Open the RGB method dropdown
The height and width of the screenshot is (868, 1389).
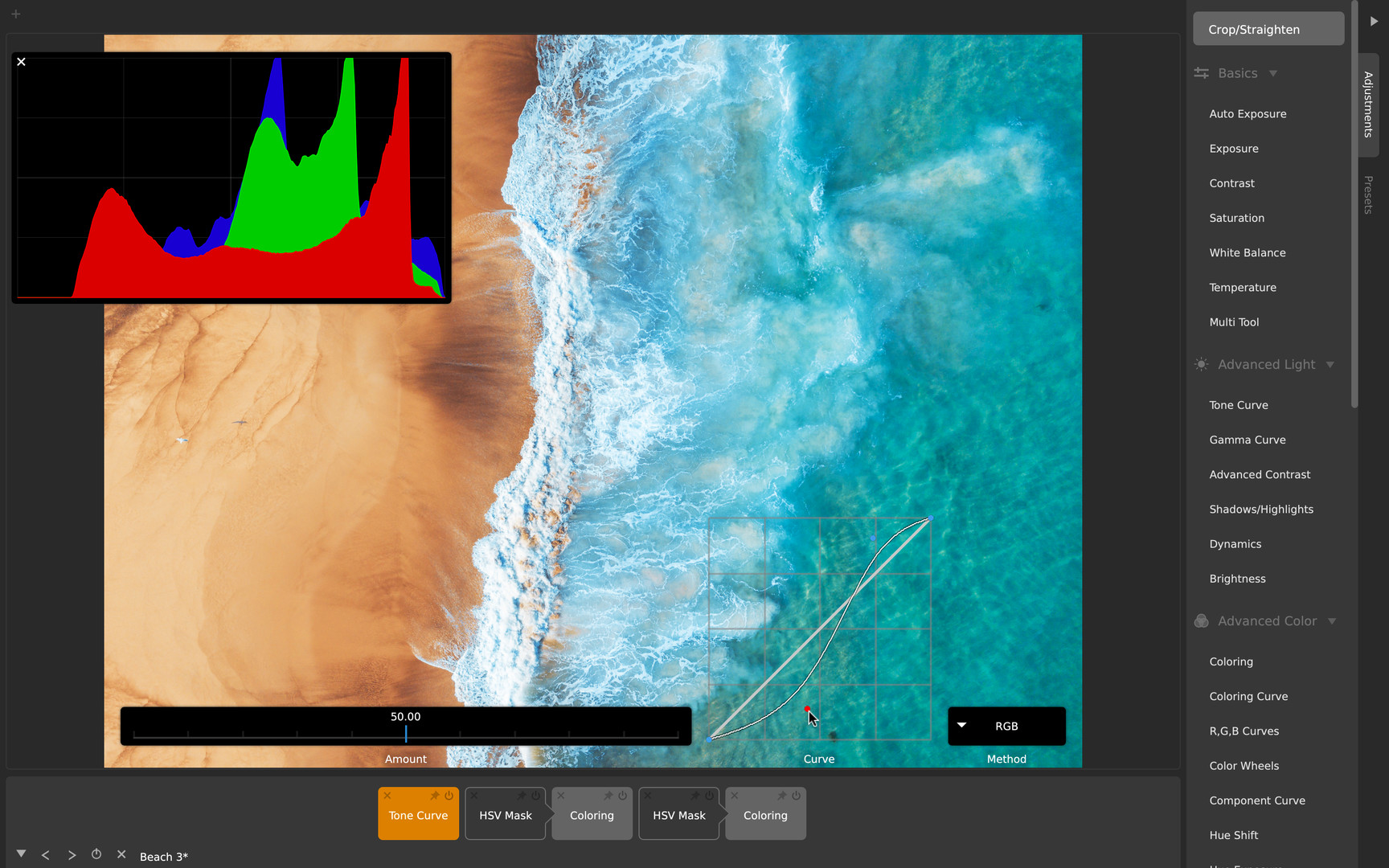coord(1006,726)
